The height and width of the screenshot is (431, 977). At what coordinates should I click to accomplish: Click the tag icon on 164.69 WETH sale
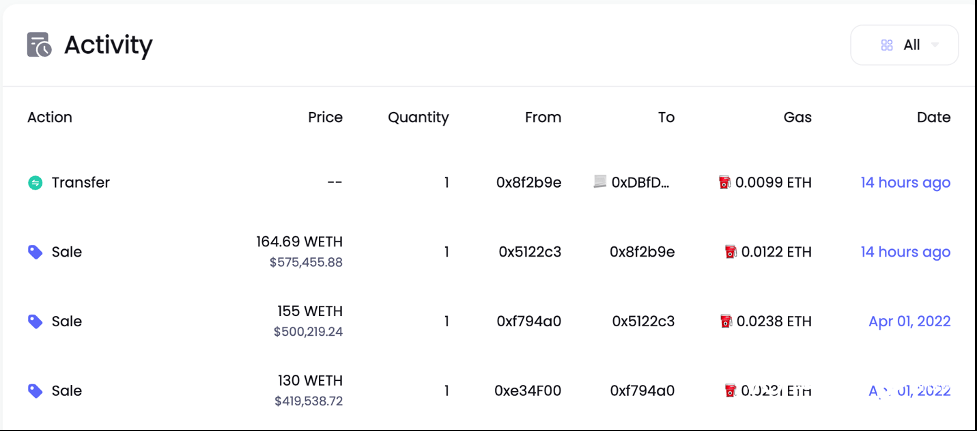35,253
